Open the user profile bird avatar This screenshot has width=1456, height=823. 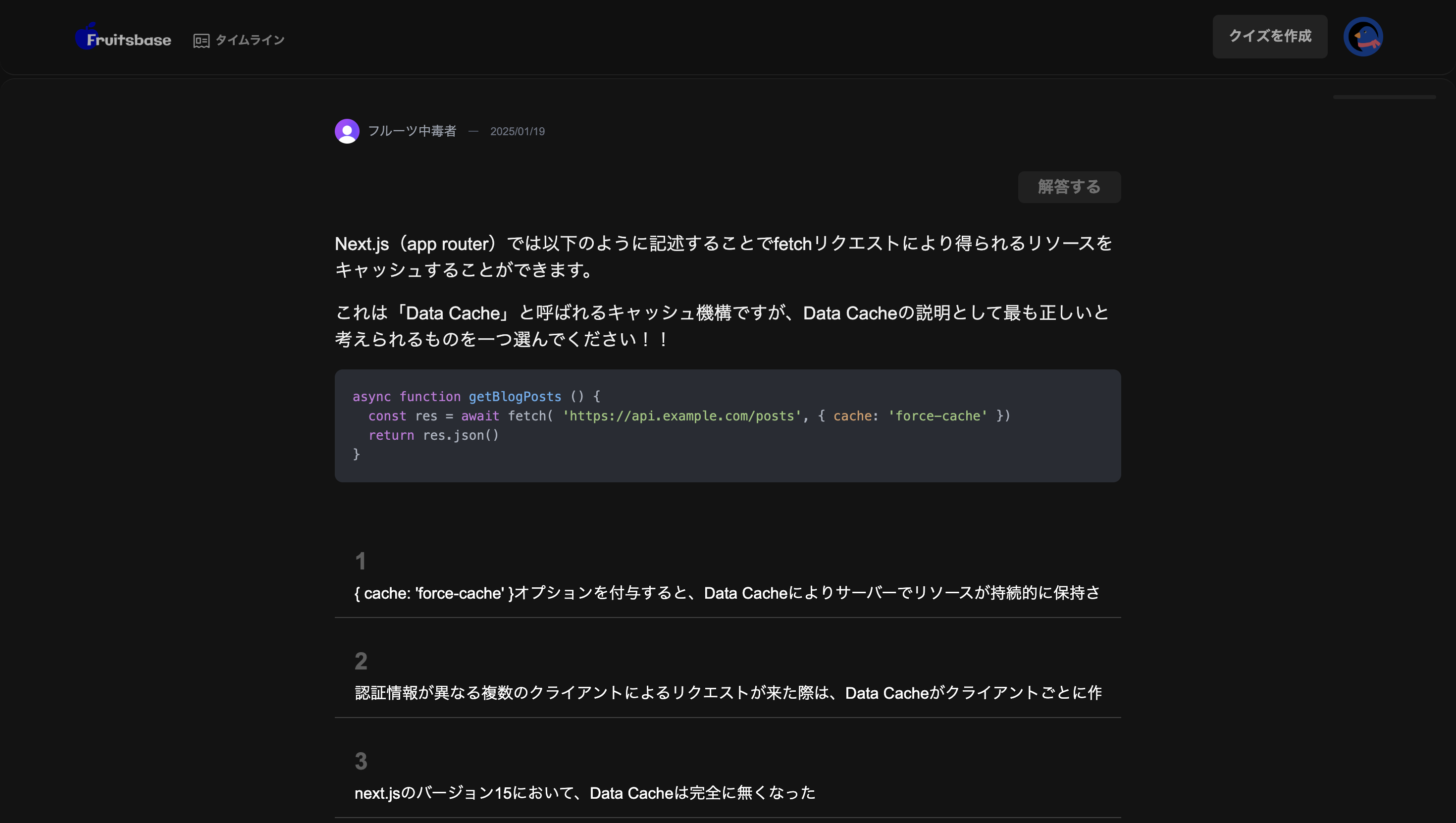[x=1362, y=37]
